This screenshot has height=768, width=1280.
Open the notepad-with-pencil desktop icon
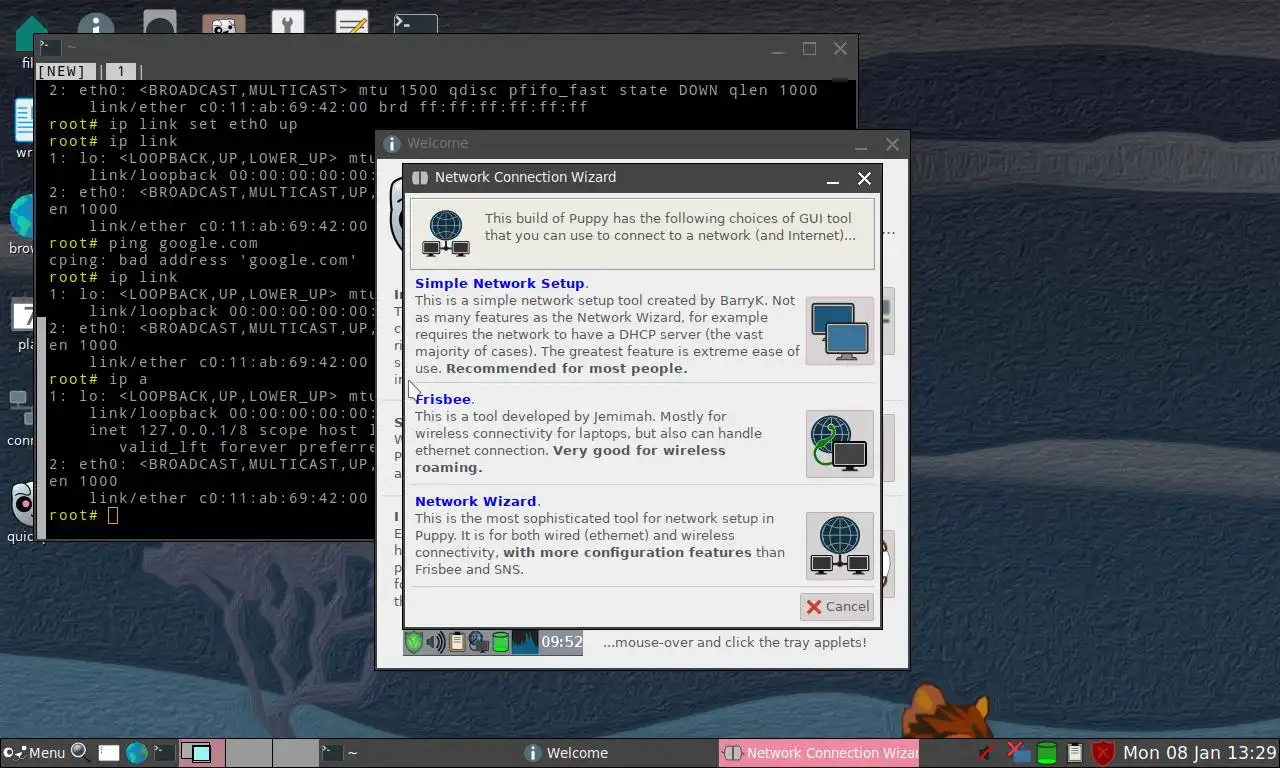click(352, 23)
